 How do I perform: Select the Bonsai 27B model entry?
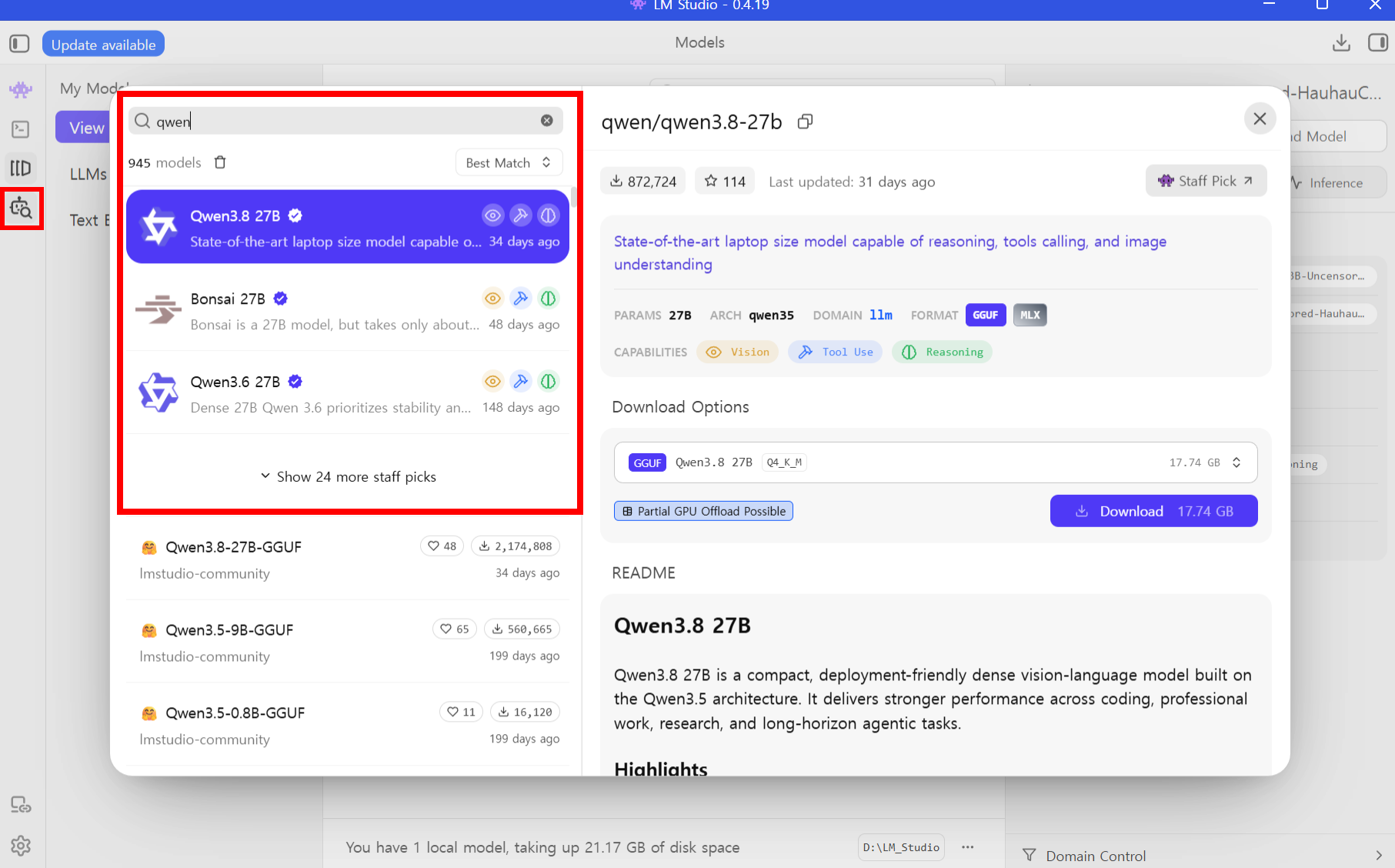tap(348, 310)
